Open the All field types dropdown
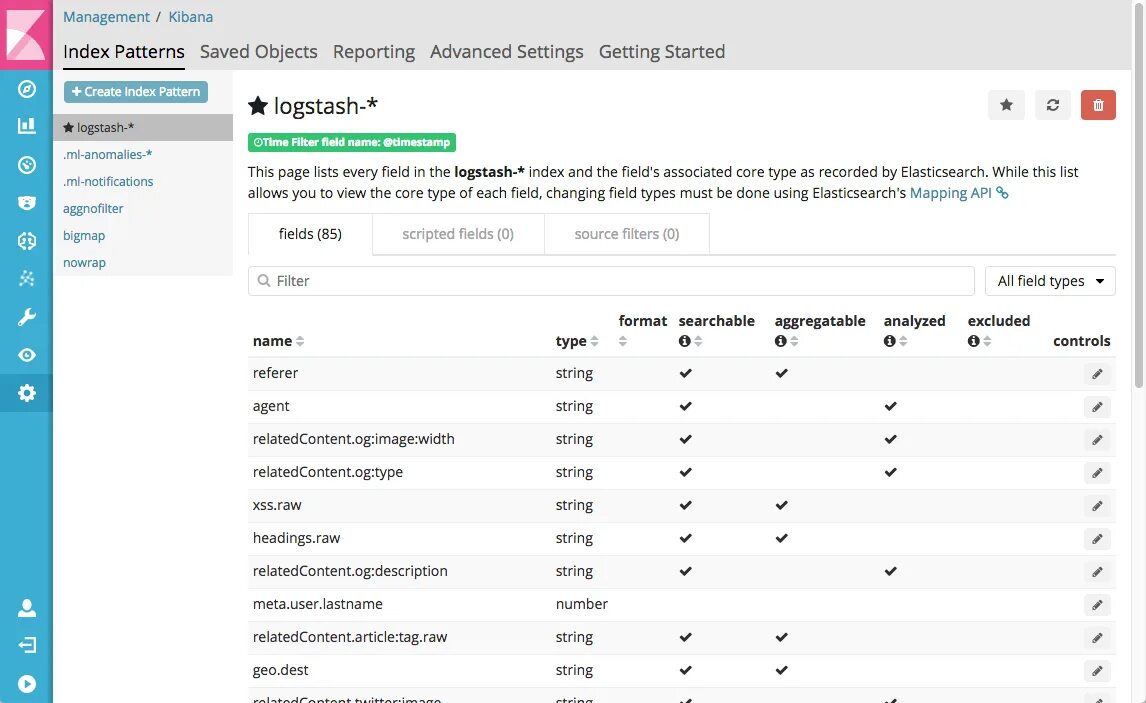The height and width of the screenshot is (703, 1146). [1050, 281]
